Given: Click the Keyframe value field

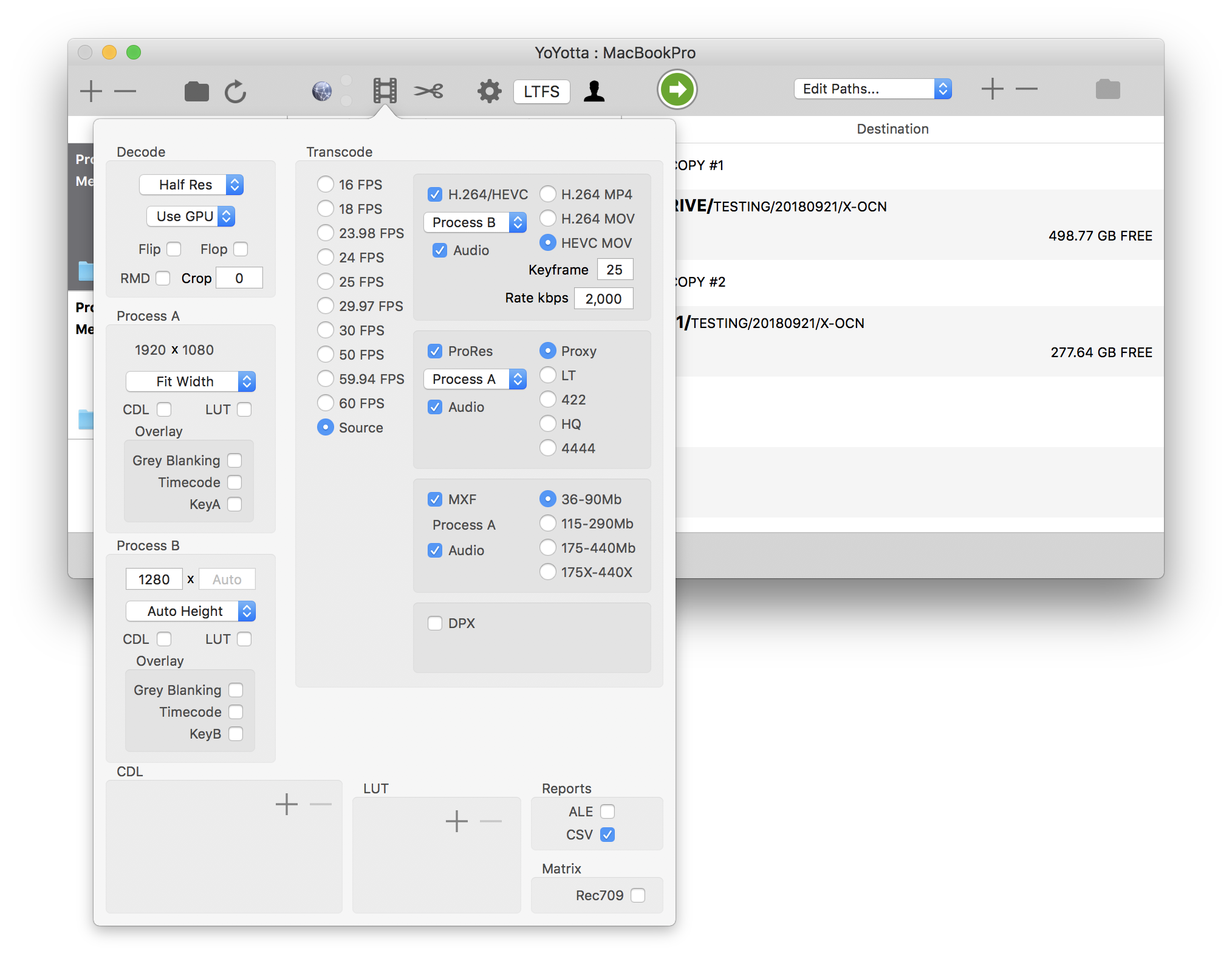Looking at the screenshot, I should (x=615, y=270).
